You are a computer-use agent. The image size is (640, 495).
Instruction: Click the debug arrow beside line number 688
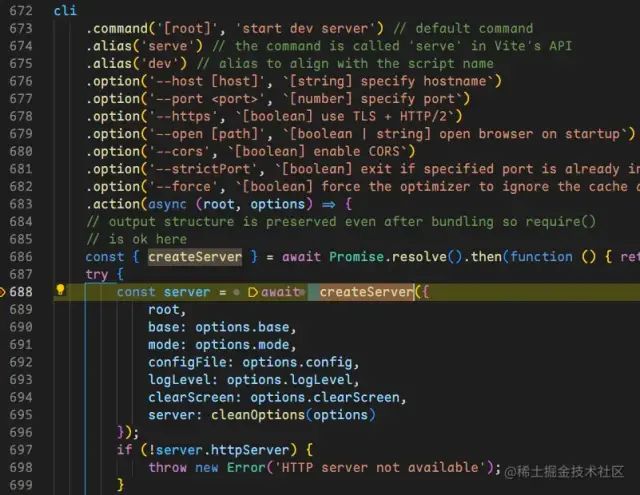click(x=2, y=292)
